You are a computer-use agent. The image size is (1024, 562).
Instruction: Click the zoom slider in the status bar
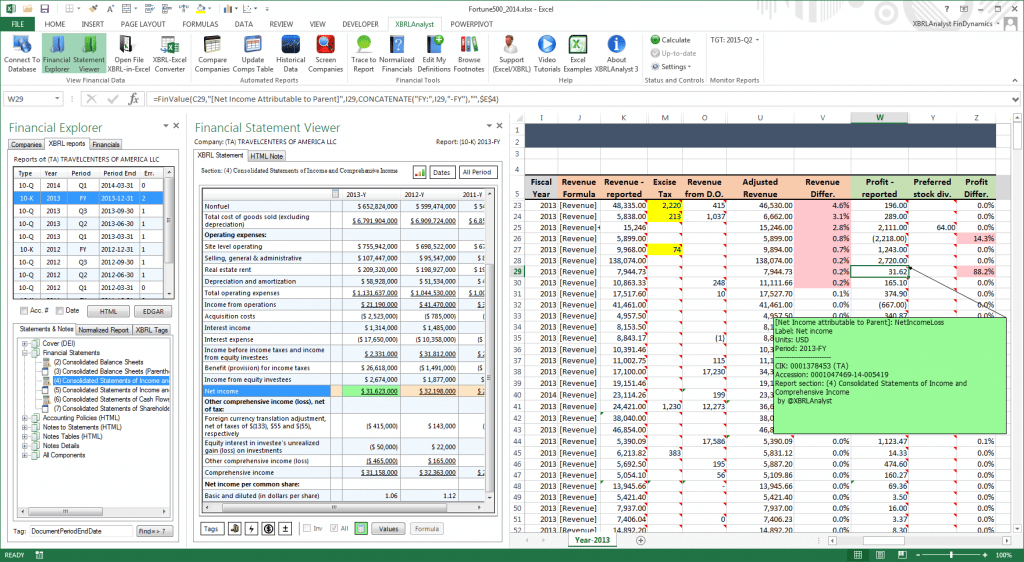(952, 555)
